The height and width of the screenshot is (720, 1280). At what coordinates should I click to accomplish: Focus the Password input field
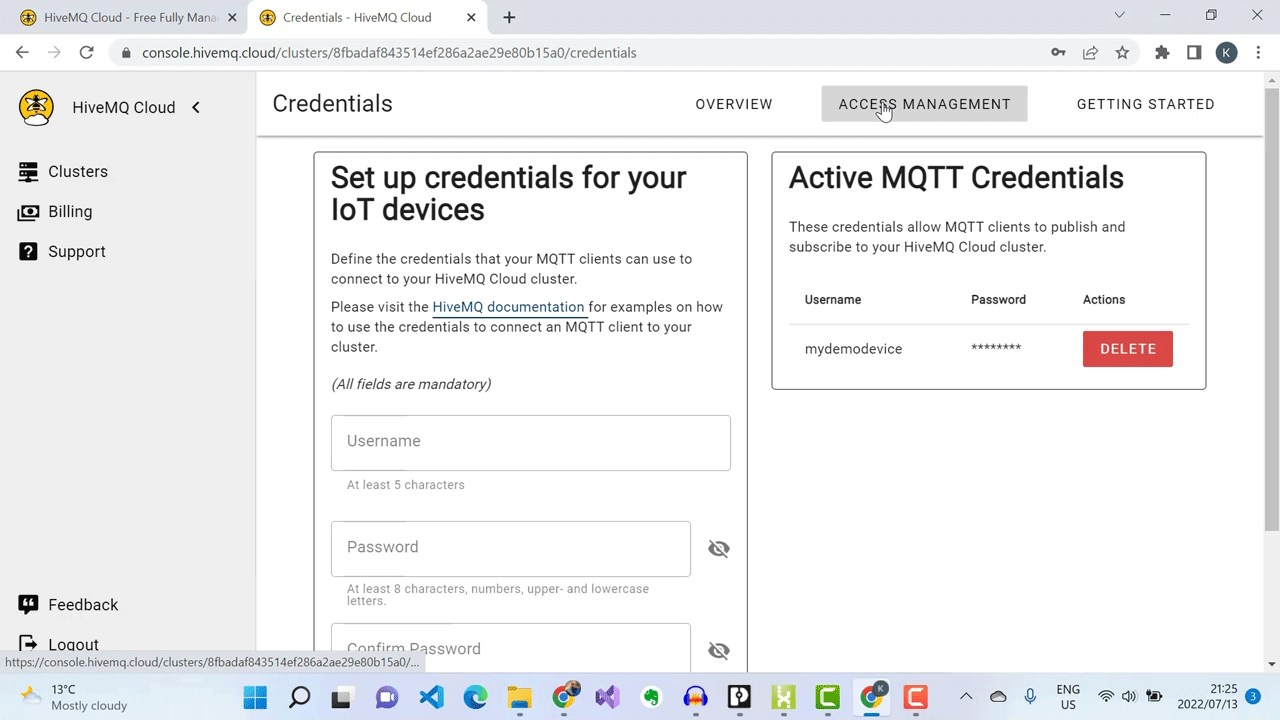[x=511, y=549]
